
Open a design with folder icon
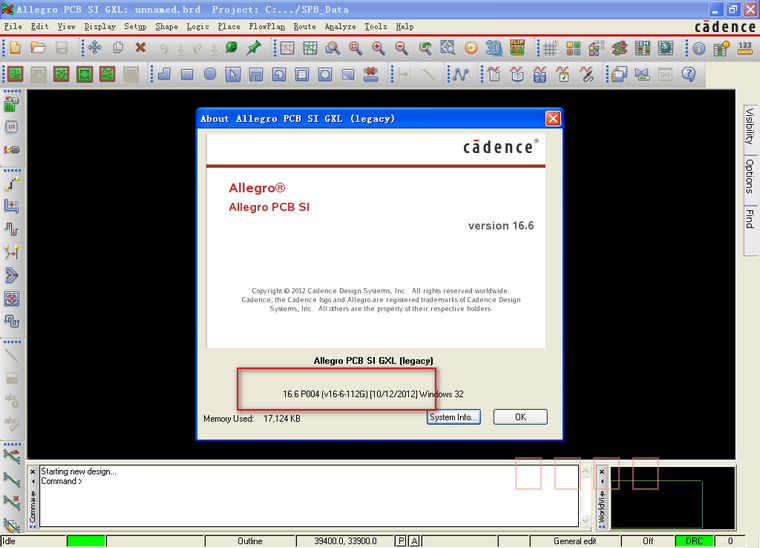coord(38,47)
